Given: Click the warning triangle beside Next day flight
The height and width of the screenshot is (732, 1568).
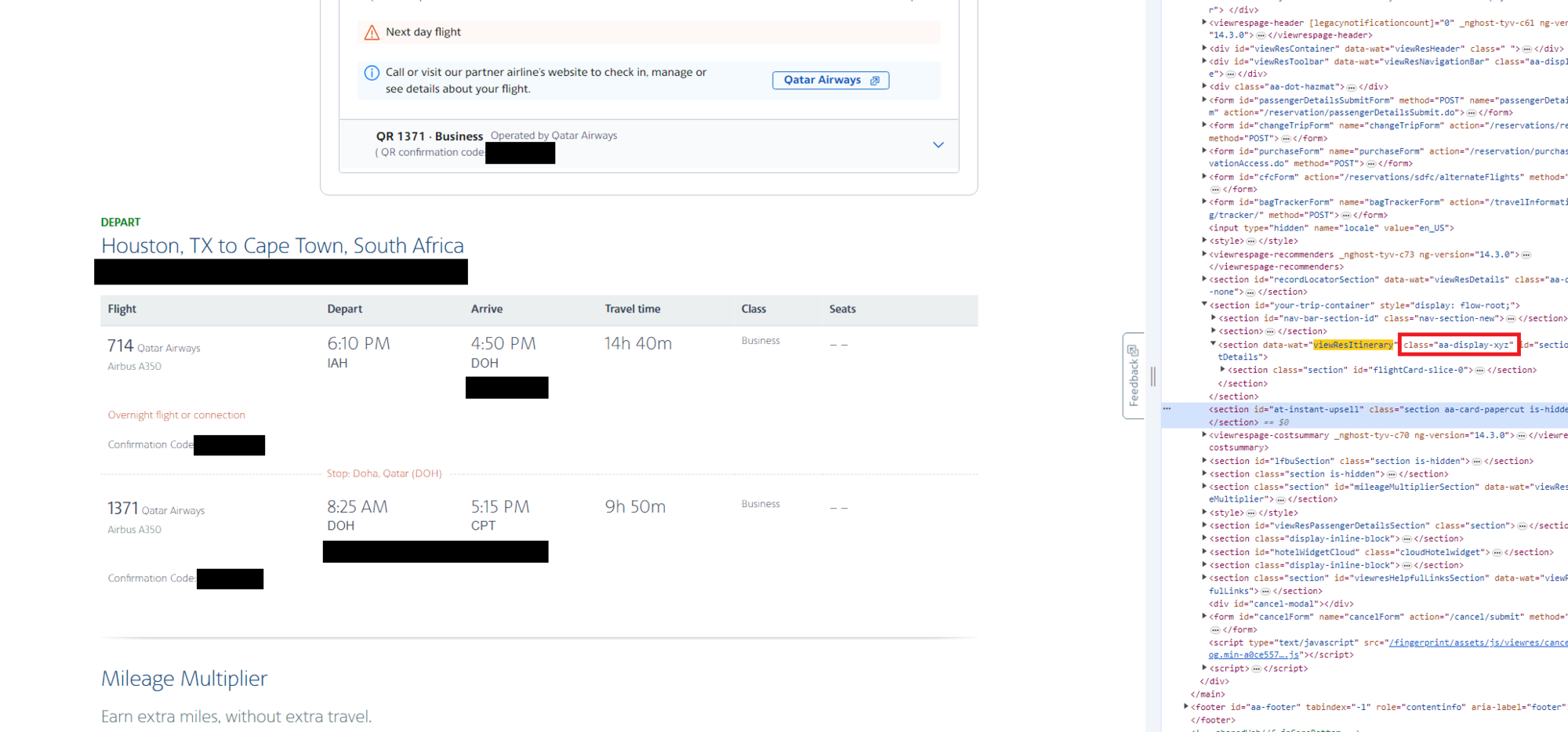Looking at the screenshot, I should 372,33.
